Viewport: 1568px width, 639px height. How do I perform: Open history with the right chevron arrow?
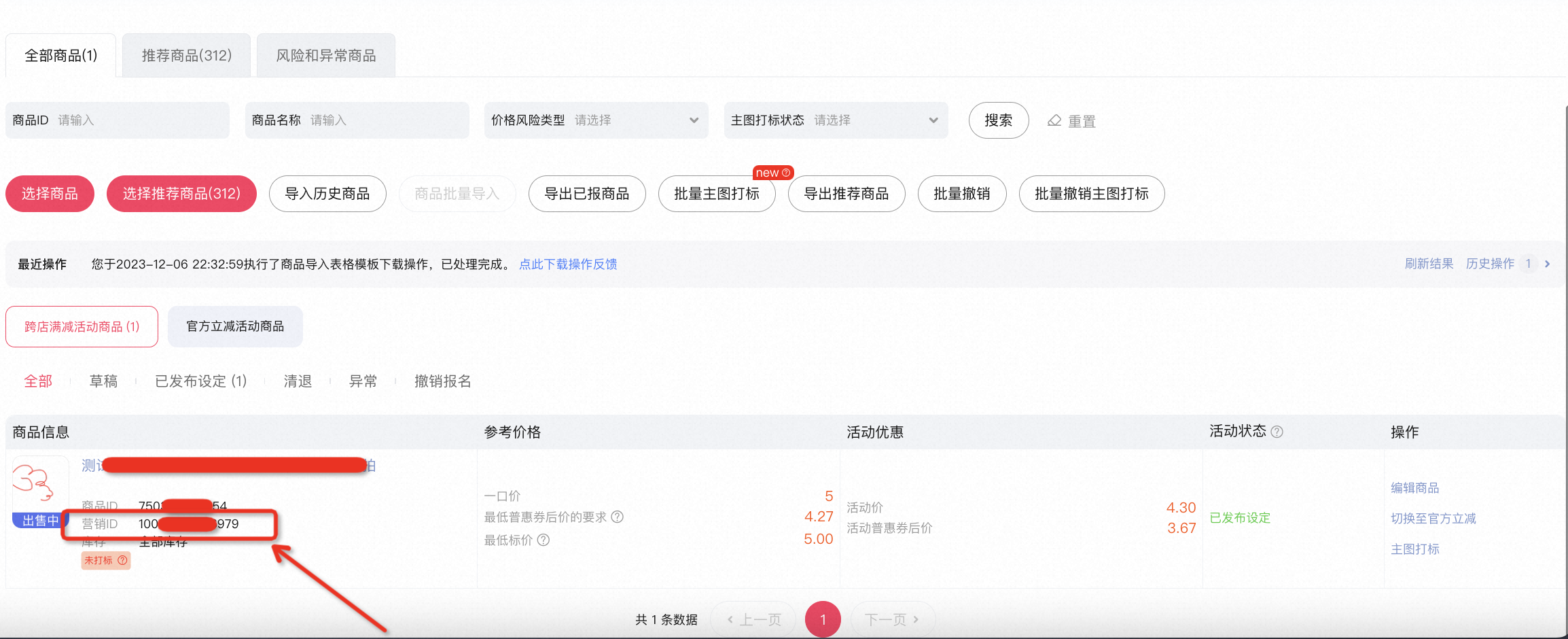[x=1548, y=264]
